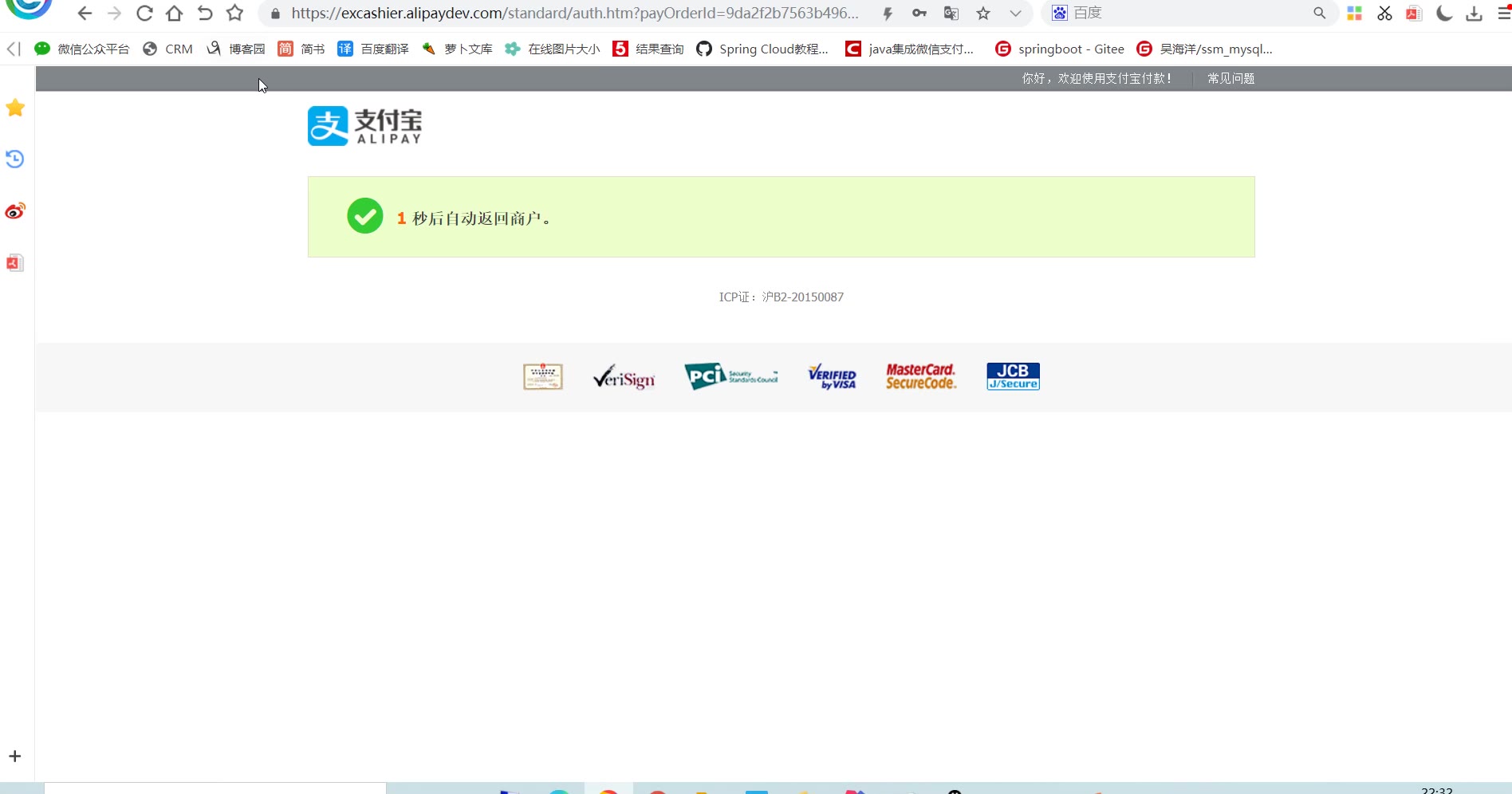Click the JCB J/Secure badge

tap(1013, 376)
